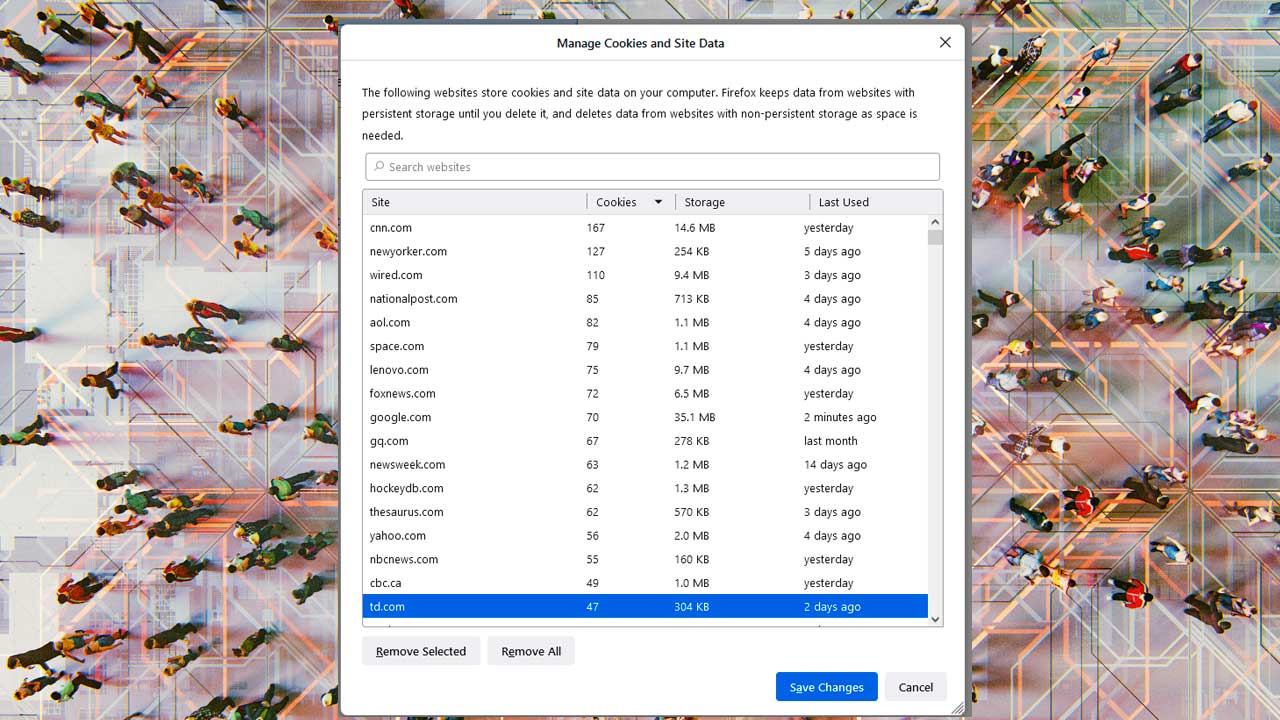Select the nationalpost.com row
The image size is (1280, 720).
point(645,299)
